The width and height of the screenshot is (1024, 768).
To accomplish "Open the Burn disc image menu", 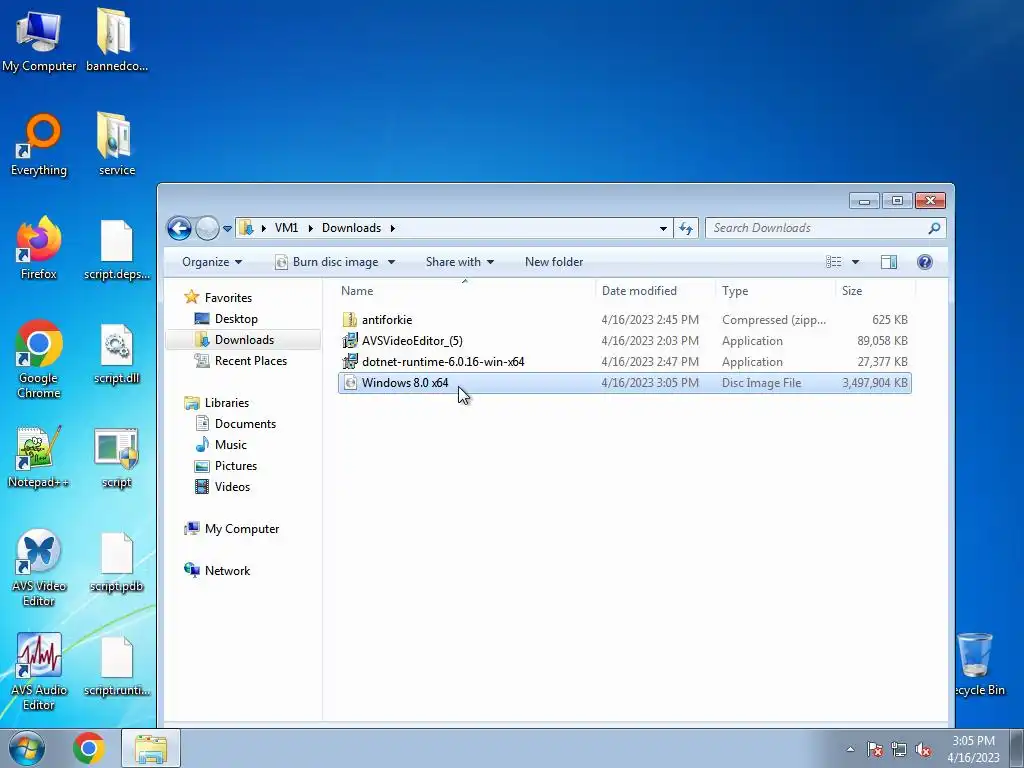I will coord(334,262).
